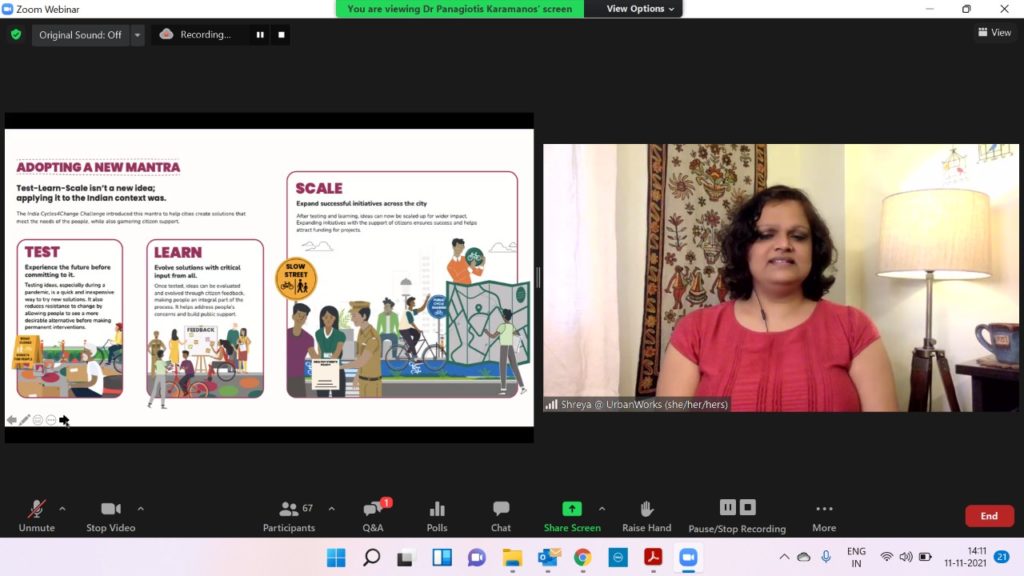Viewport: 1024px width, 576px height.
Task: Expand the Original Sound dropdown arrow
Action: tap(138, 35)
